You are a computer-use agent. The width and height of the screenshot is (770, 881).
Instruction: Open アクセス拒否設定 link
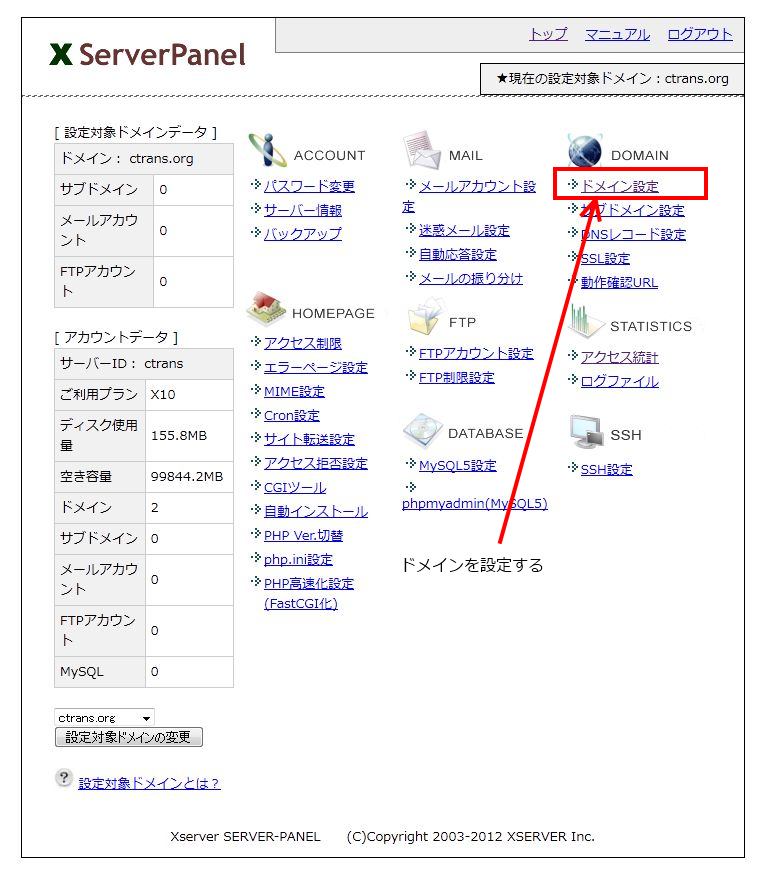(316, 464)
